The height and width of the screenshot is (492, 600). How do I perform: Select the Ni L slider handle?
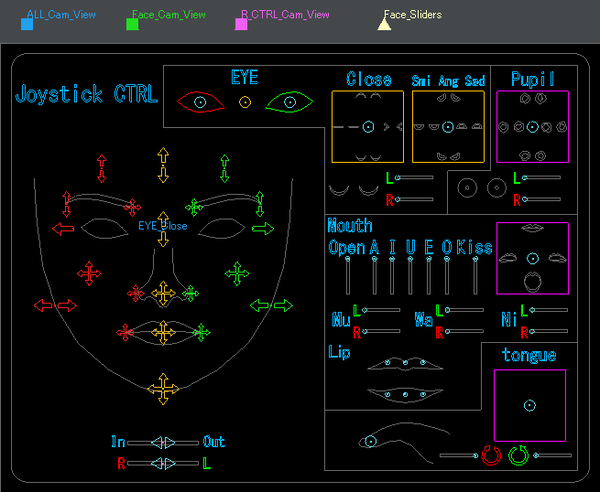(532, 310)
